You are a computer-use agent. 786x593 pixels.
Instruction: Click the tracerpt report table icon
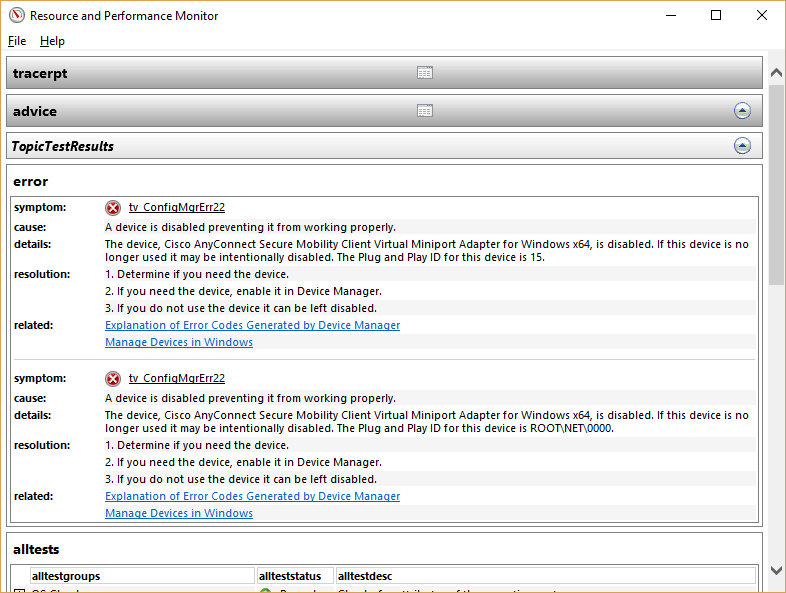coord(424,73)
